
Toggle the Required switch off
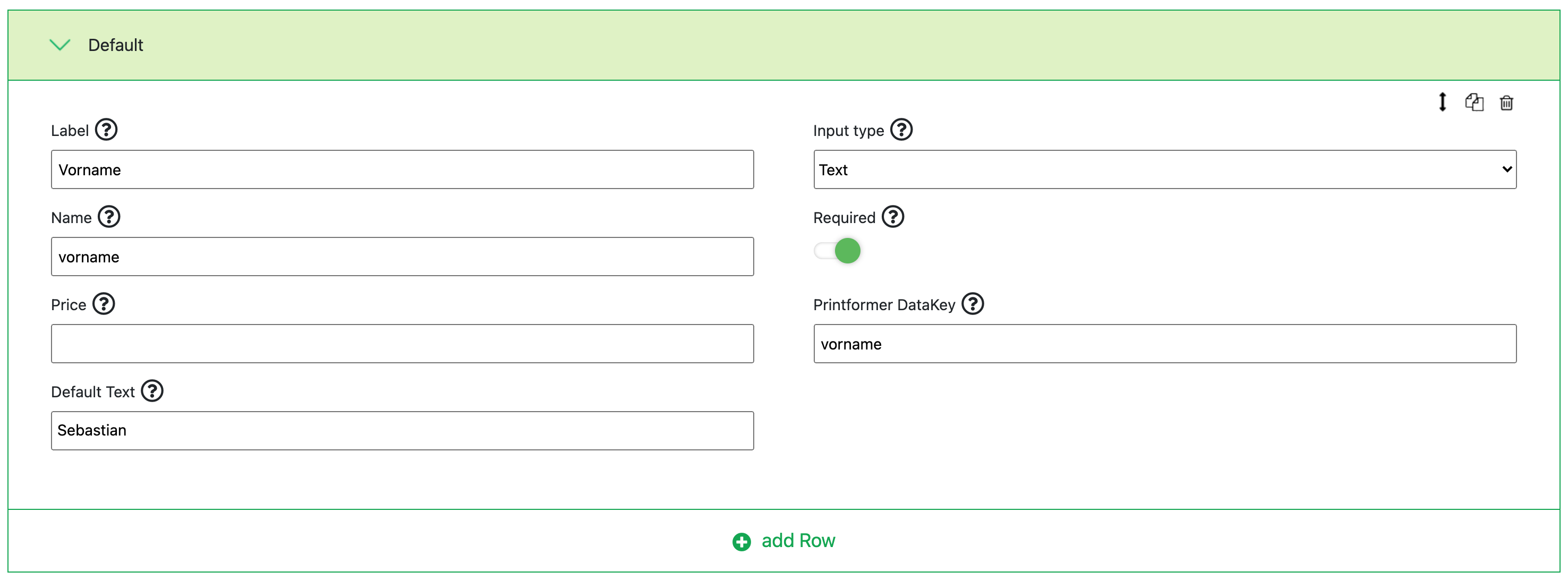(x=837, y=251)
